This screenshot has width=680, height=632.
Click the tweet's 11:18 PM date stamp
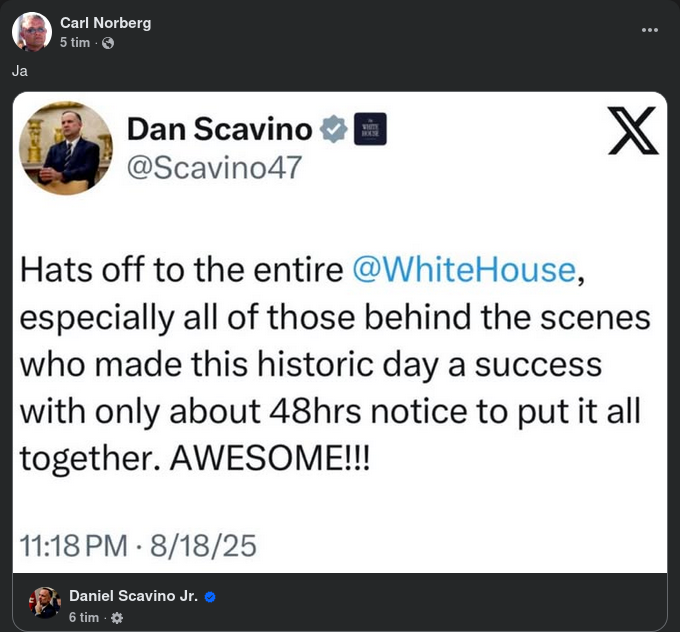click(138, 545)
